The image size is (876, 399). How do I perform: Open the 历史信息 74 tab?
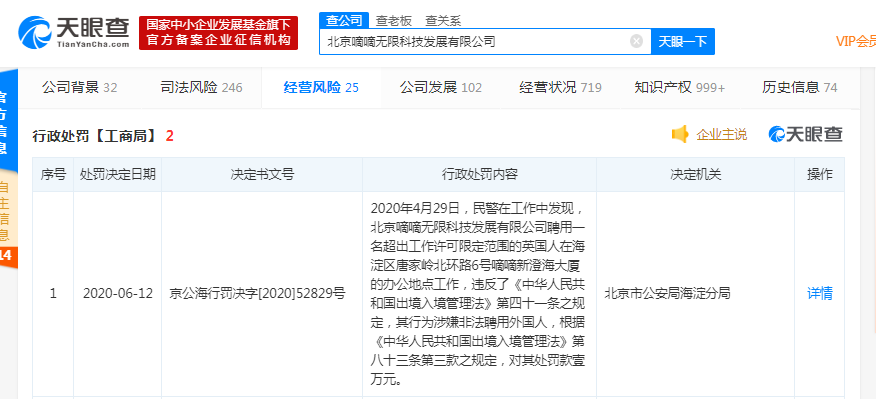click(x=799, y=87)
